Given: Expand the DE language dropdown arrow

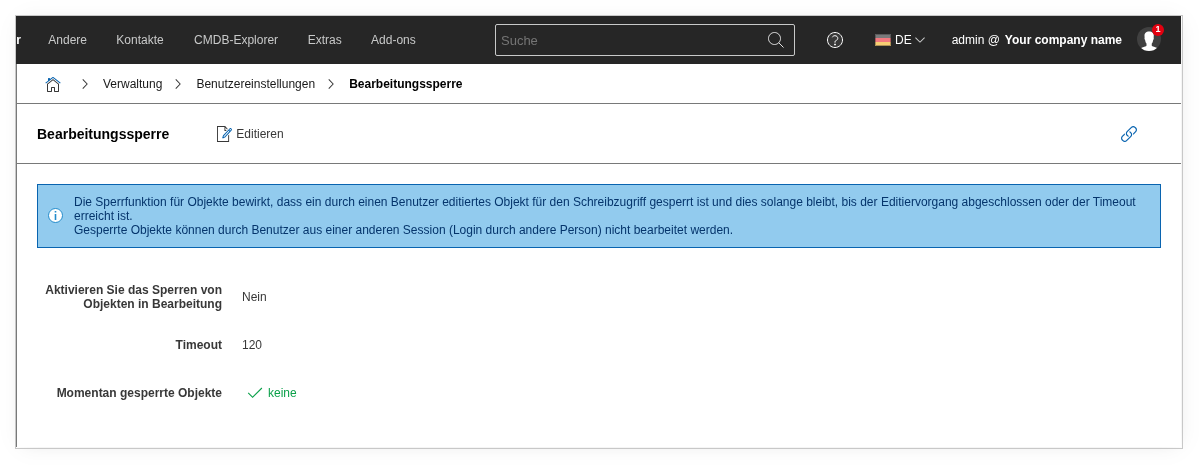Looking at the screenshot, I should 920,40.
